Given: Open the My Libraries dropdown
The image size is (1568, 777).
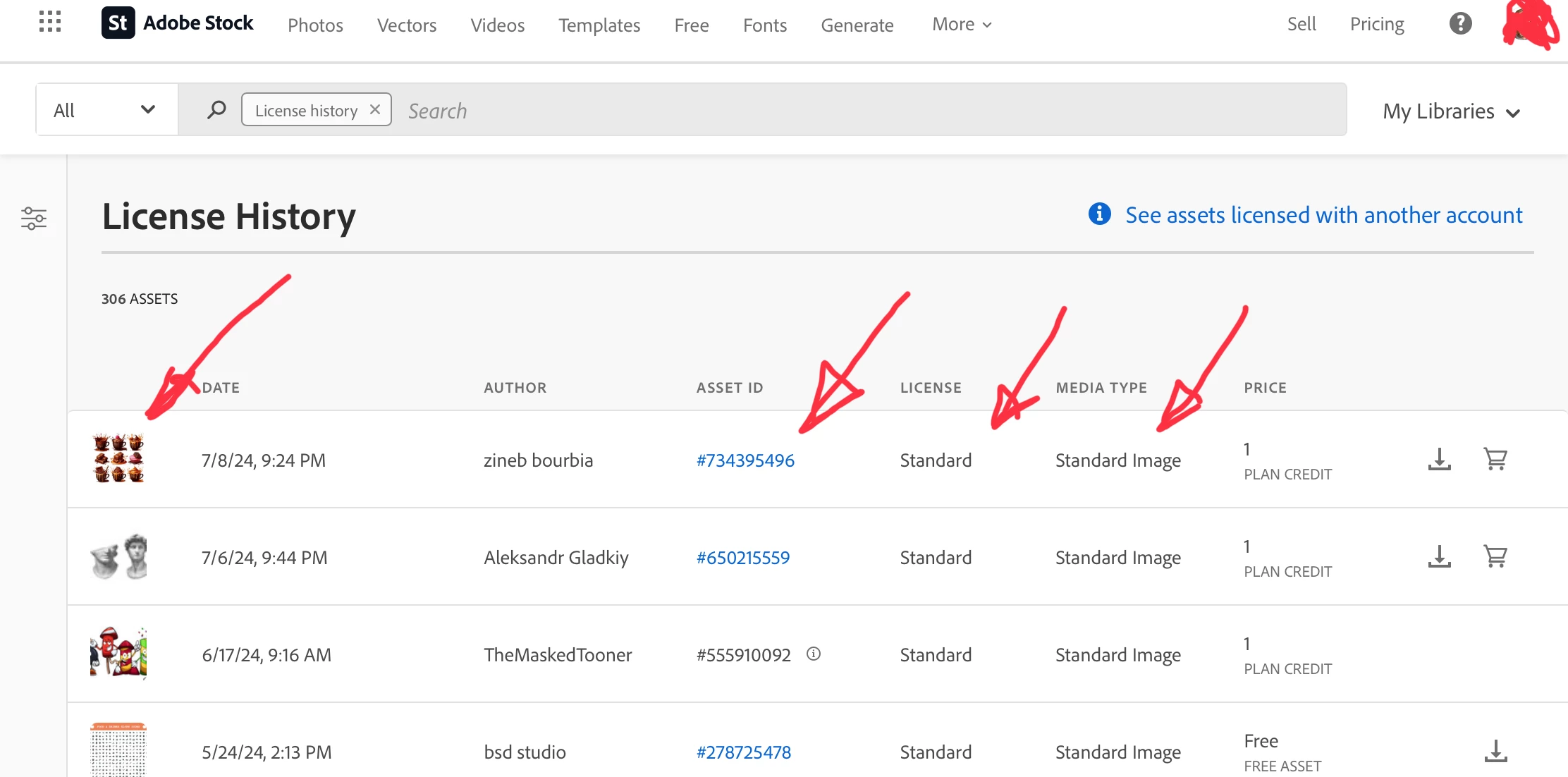Looking at the screenshot, I should pyautogui.click(x=1451, y=112).
